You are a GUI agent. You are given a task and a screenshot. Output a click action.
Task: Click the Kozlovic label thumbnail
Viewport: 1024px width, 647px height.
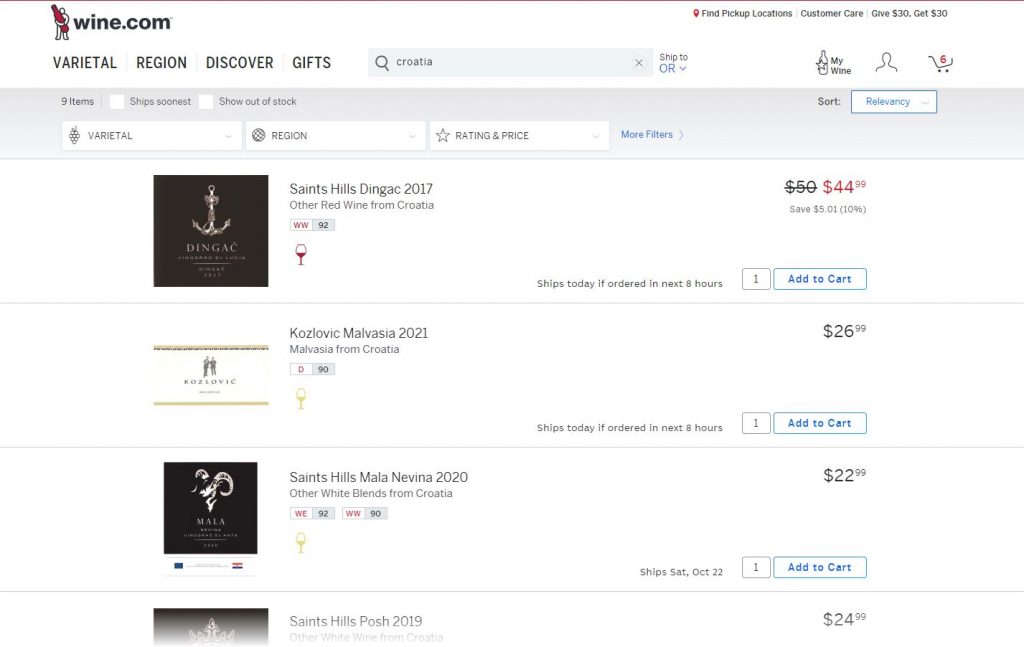pyautogui.click(x=211, y=375)
